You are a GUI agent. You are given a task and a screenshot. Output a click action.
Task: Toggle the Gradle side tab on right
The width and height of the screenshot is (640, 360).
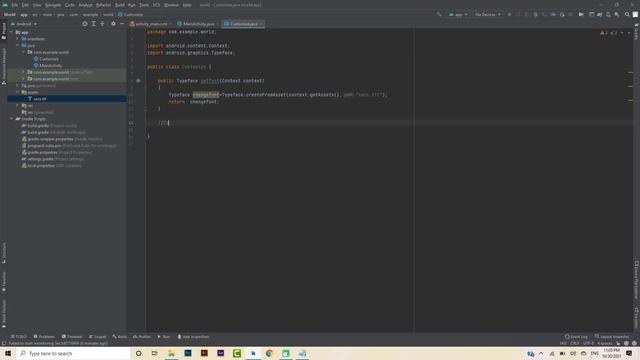636,31
